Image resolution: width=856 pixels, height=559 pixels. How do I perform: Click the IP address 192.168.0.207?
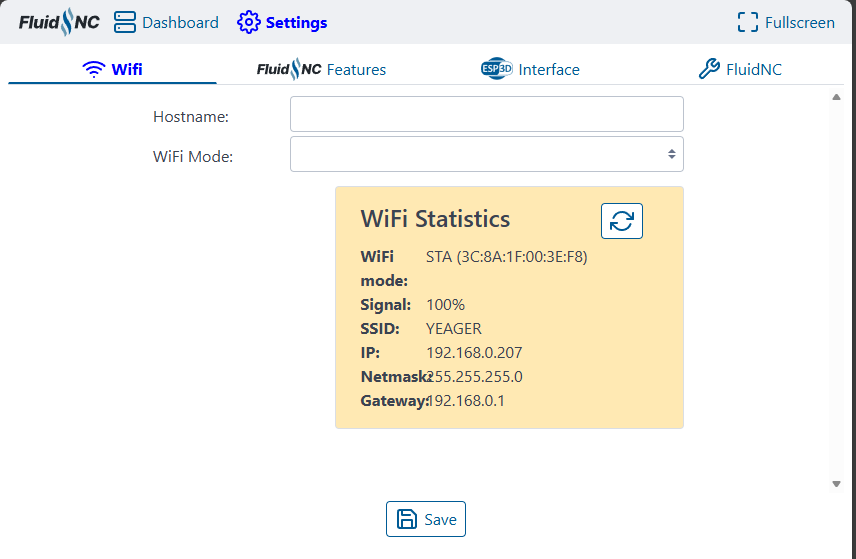pyautogui.click(x=474, y=353)
